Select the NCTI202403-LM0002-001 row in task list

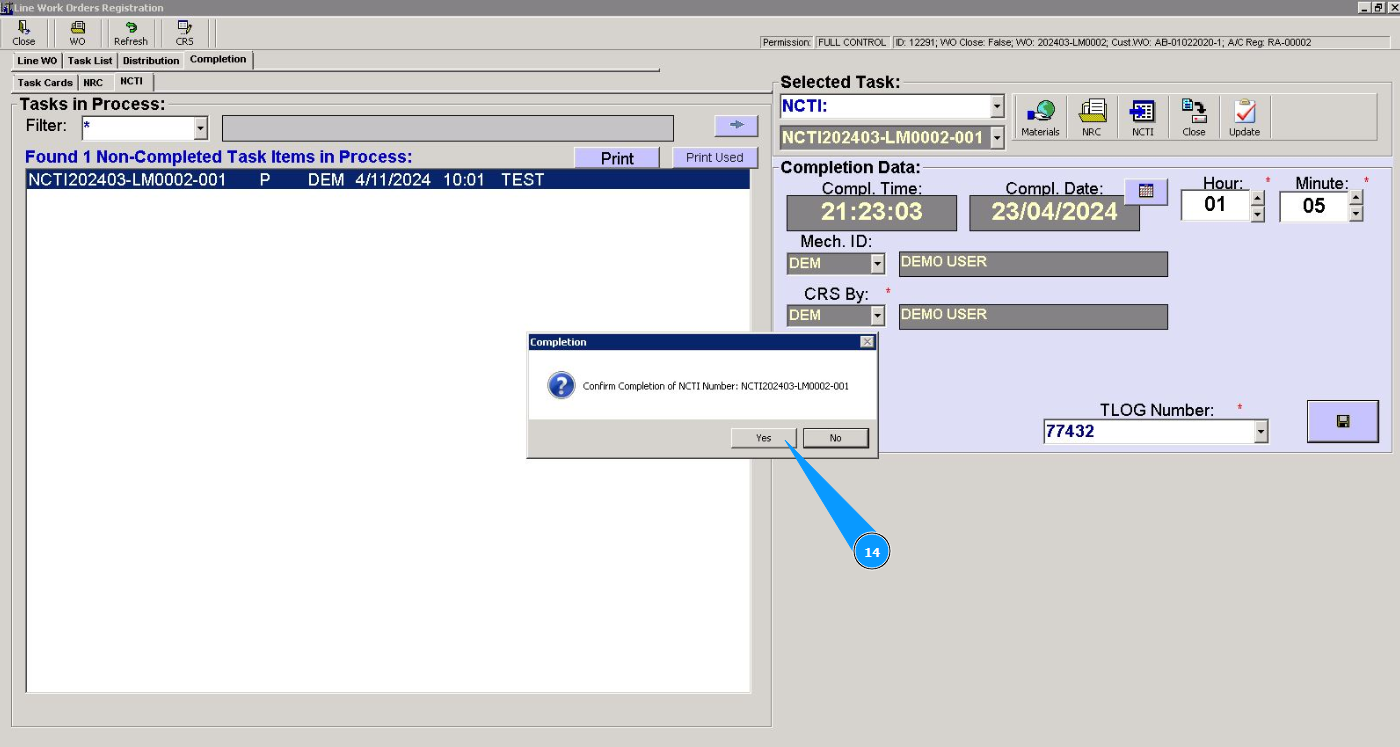(388, 180)
